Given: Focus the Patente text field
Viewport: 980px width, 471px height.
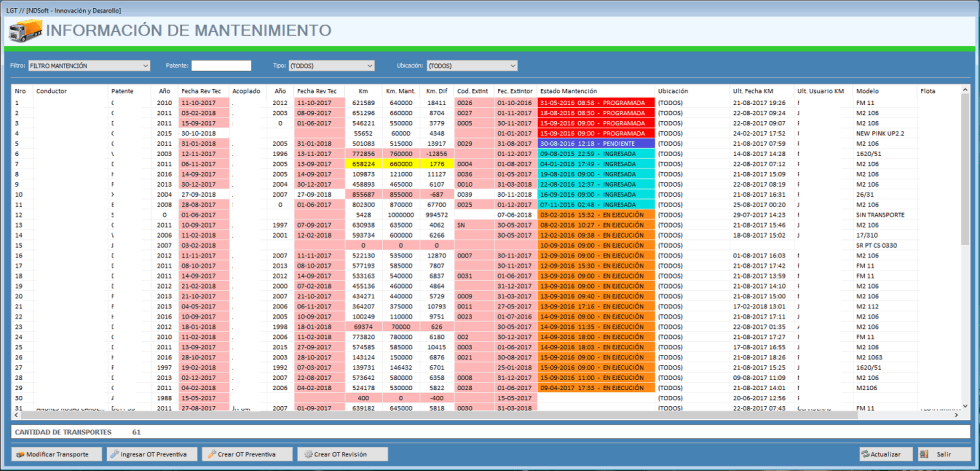Looking at the screenshot, I should click(221, 66).
